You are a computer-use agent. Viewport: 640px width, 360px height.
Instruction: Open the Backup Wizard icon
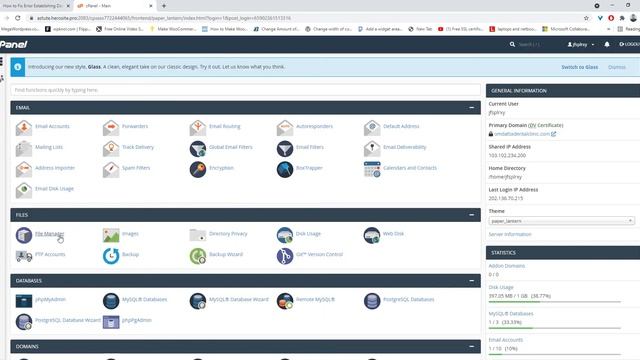(198, 256)
